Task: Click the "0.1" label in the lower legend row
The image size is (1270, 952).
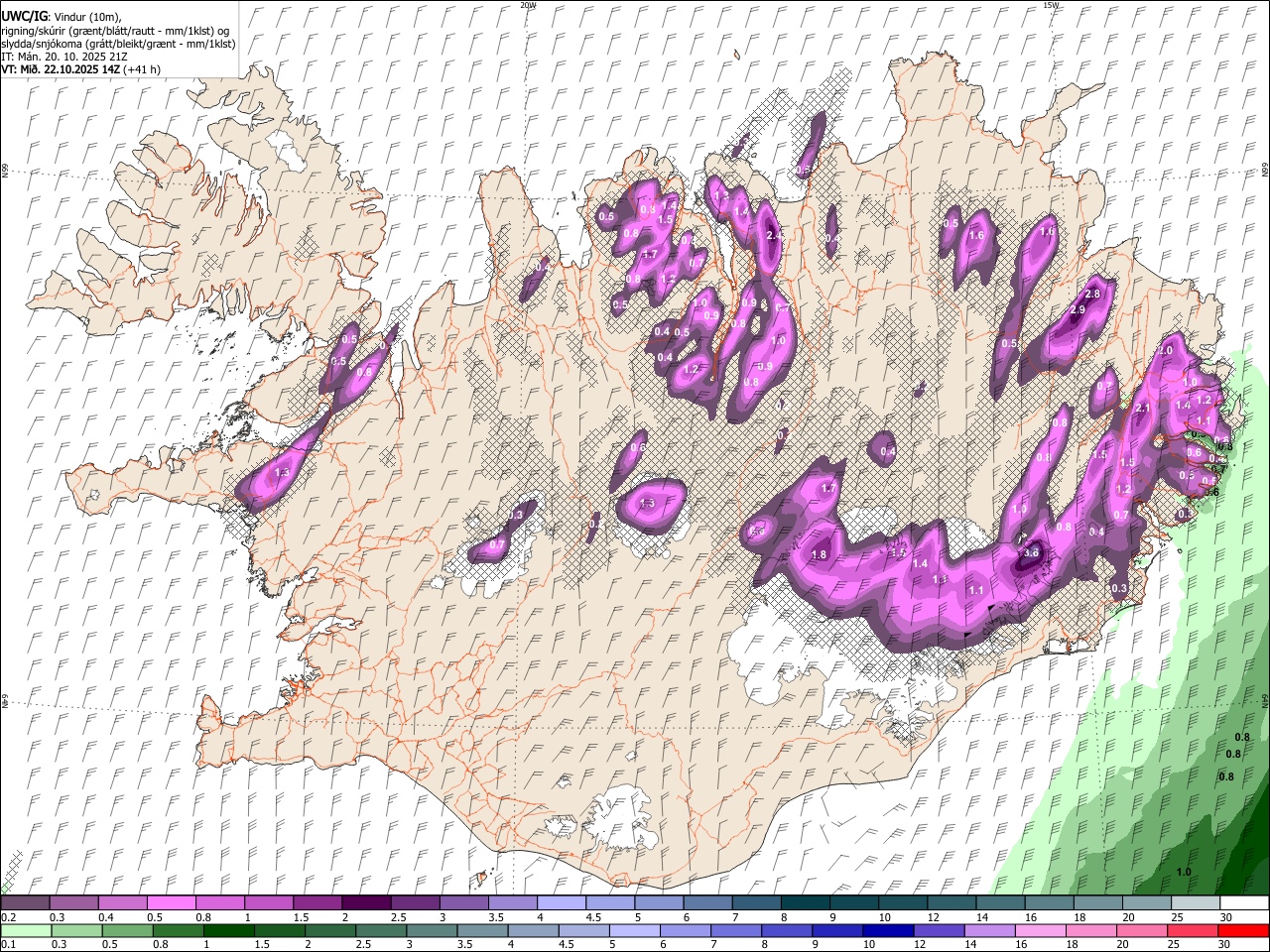Action: 9,944
